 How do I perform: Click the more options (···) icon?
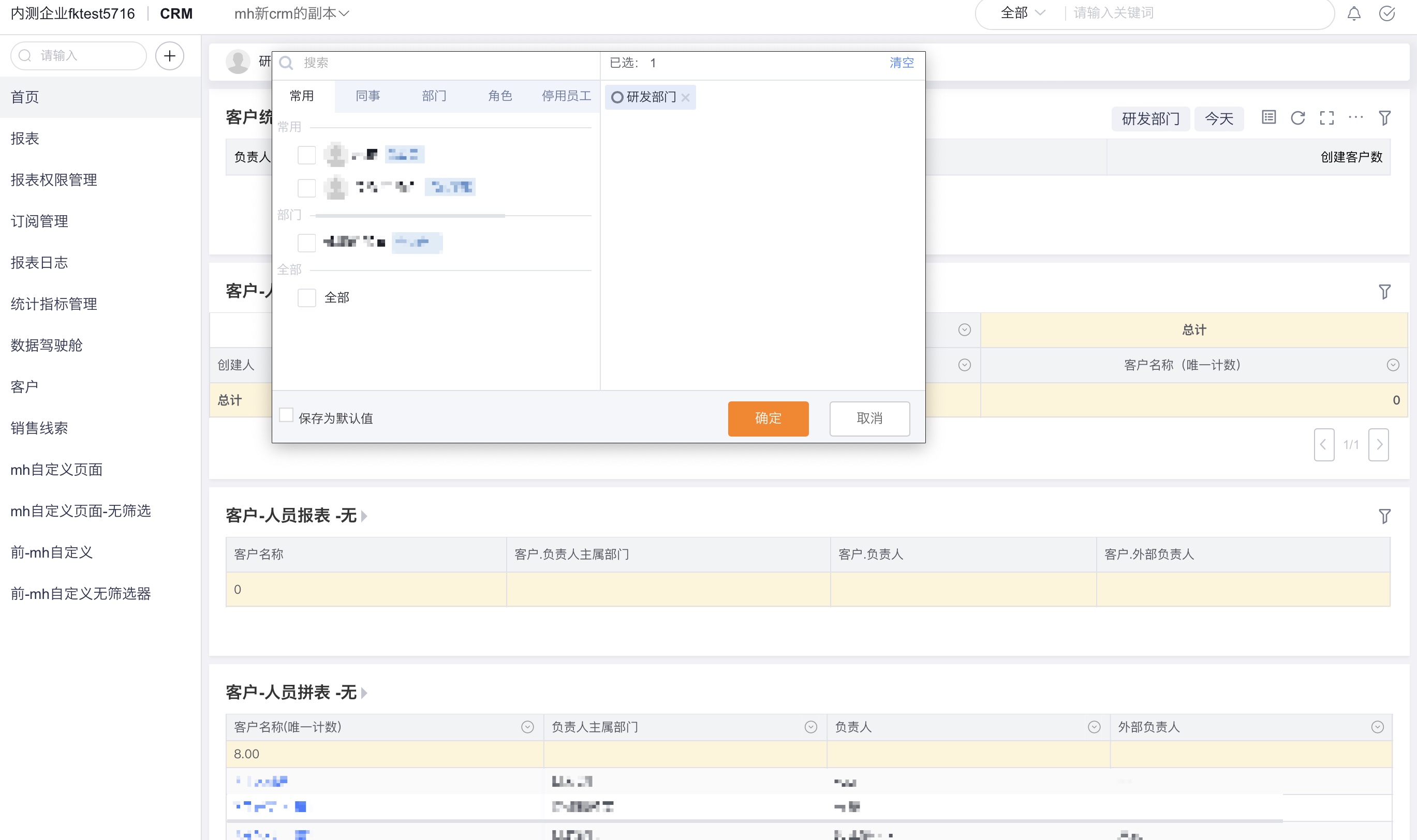pos(1356,118)
